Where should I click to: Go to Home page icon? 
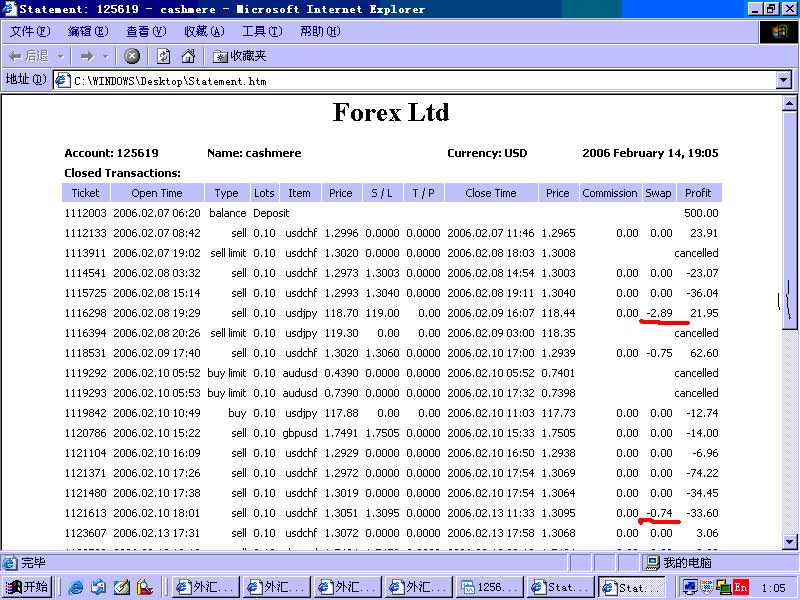point(188,56)
